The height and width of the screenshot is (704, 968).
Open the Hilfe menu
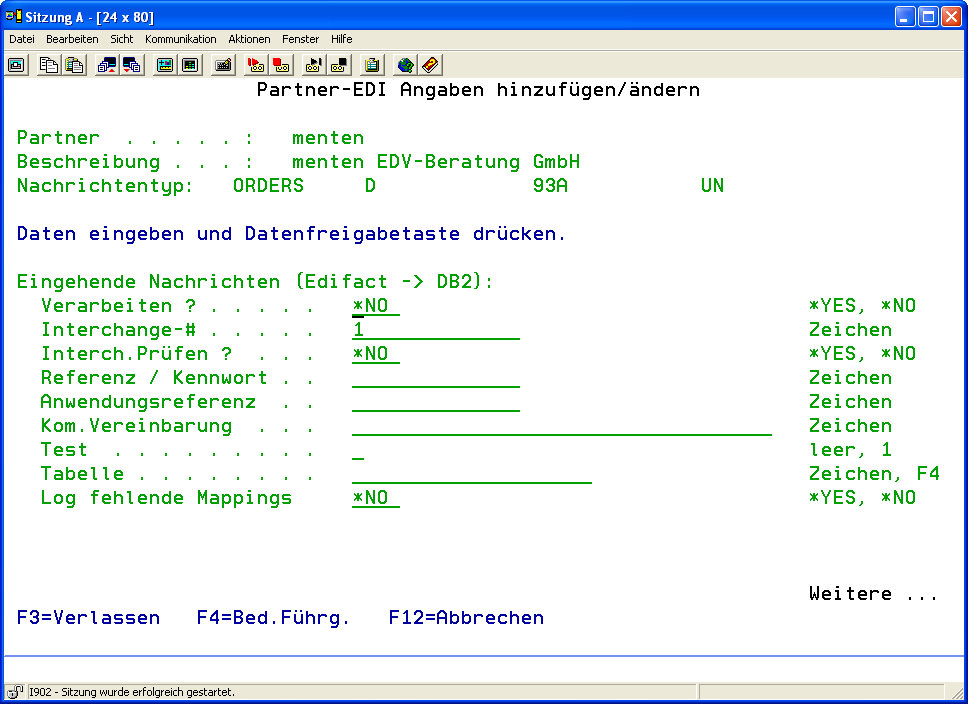pyautogui.click(x=341, y=39)
